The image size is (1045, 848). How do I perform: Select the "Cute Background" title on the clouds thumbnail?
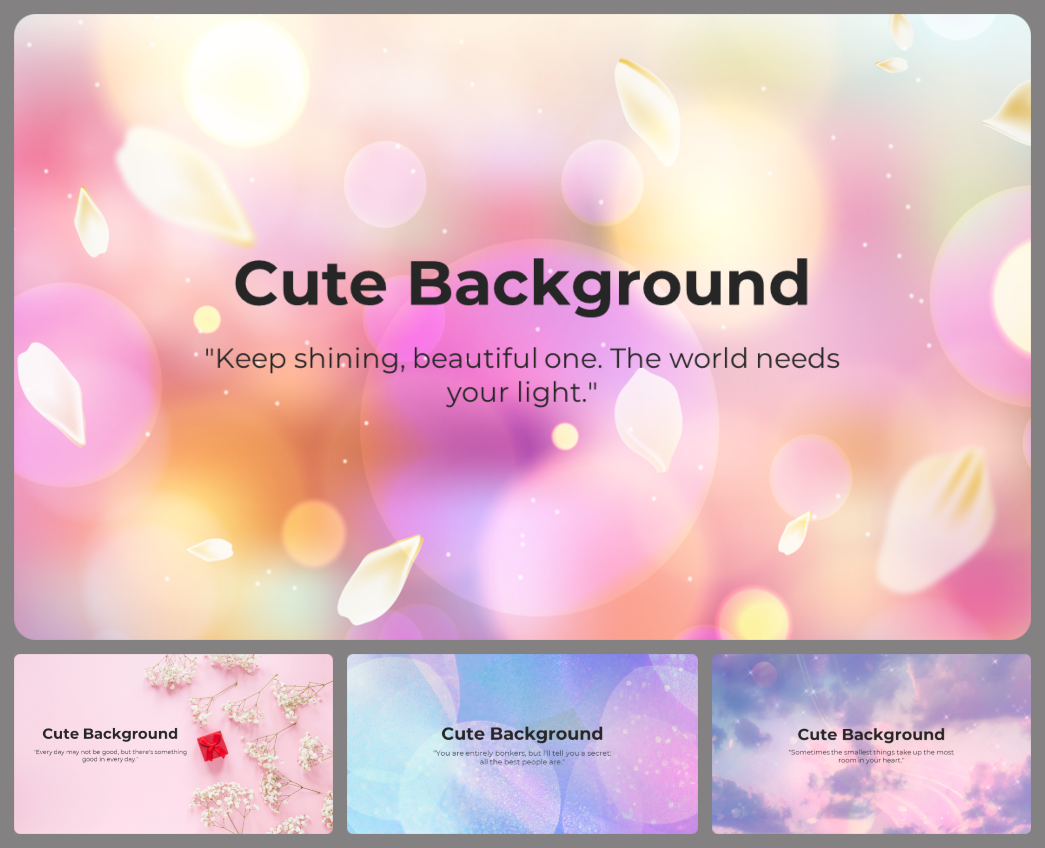pos(871,733)
